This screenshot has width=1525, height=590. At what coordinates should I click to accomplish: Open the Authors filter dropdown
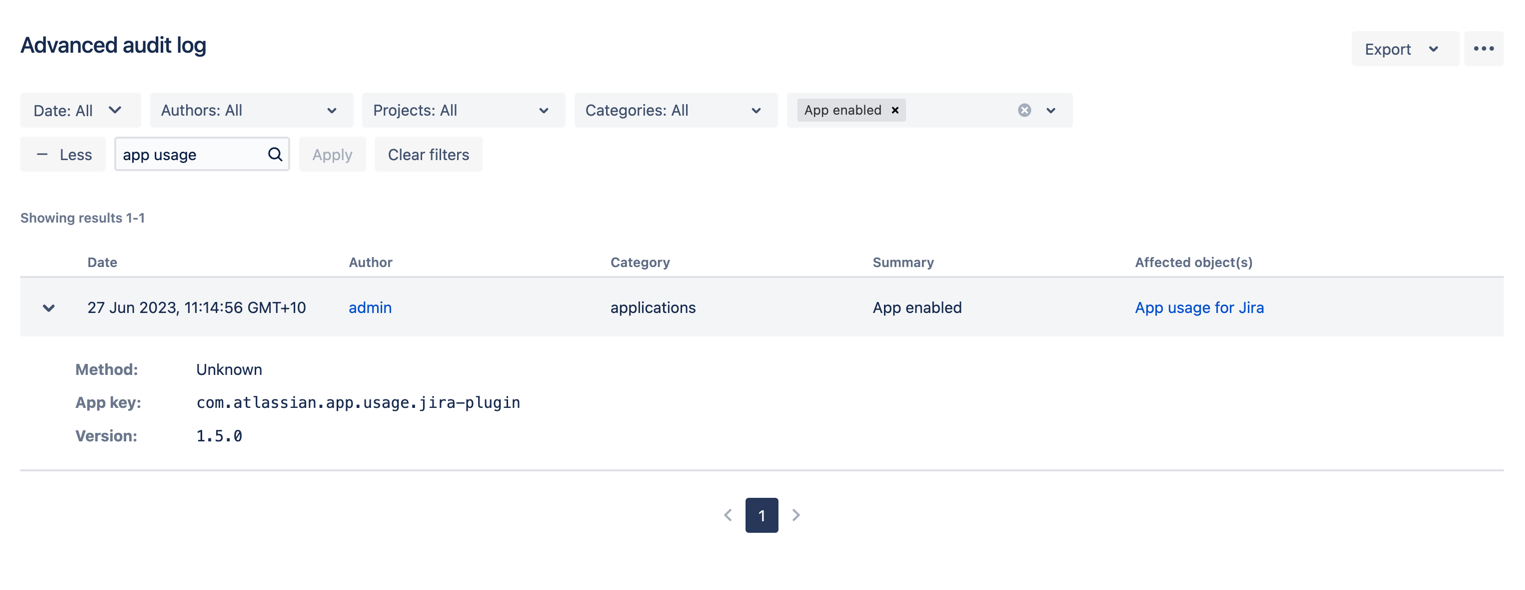click(250, 110)
